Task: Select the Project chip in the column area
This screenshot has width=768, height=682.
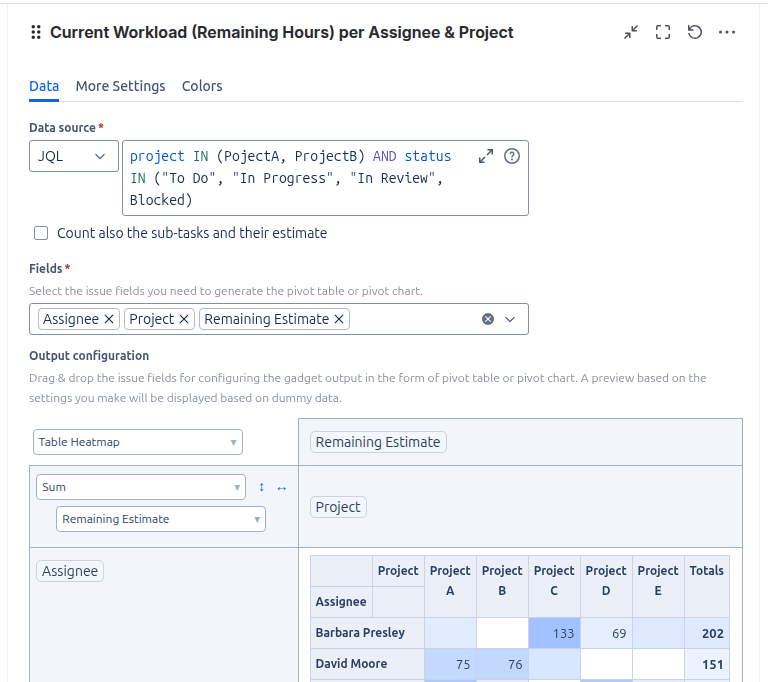Action: [338, 507]
